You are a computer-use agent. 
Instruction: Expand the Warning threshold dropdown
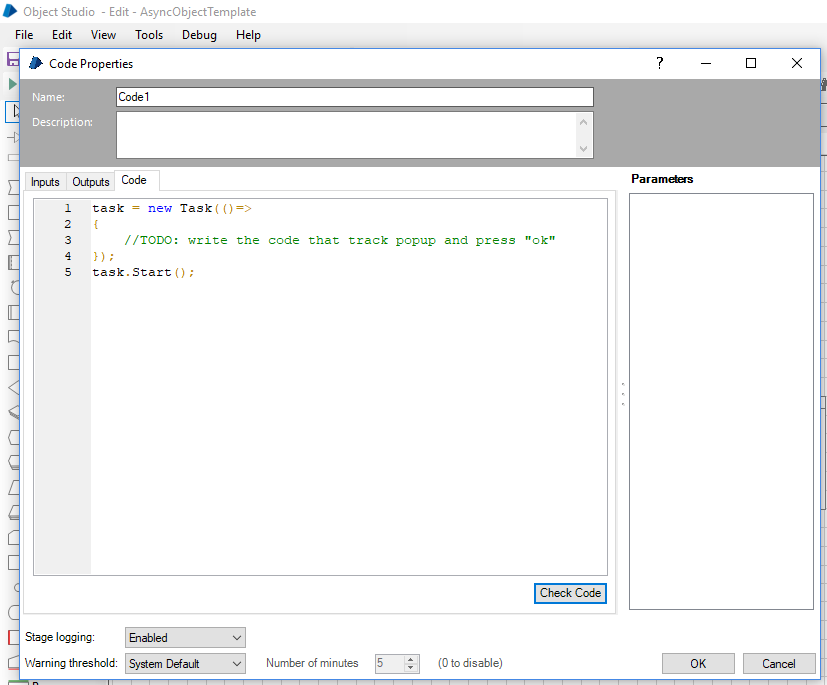(185, 664)
